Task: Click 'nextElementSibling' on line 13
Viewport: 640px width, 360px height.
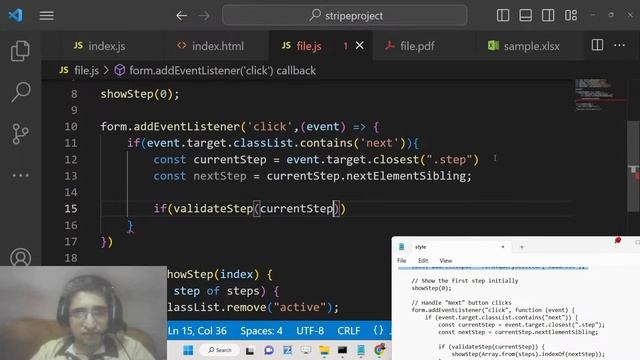Action: tap(406, 176)
